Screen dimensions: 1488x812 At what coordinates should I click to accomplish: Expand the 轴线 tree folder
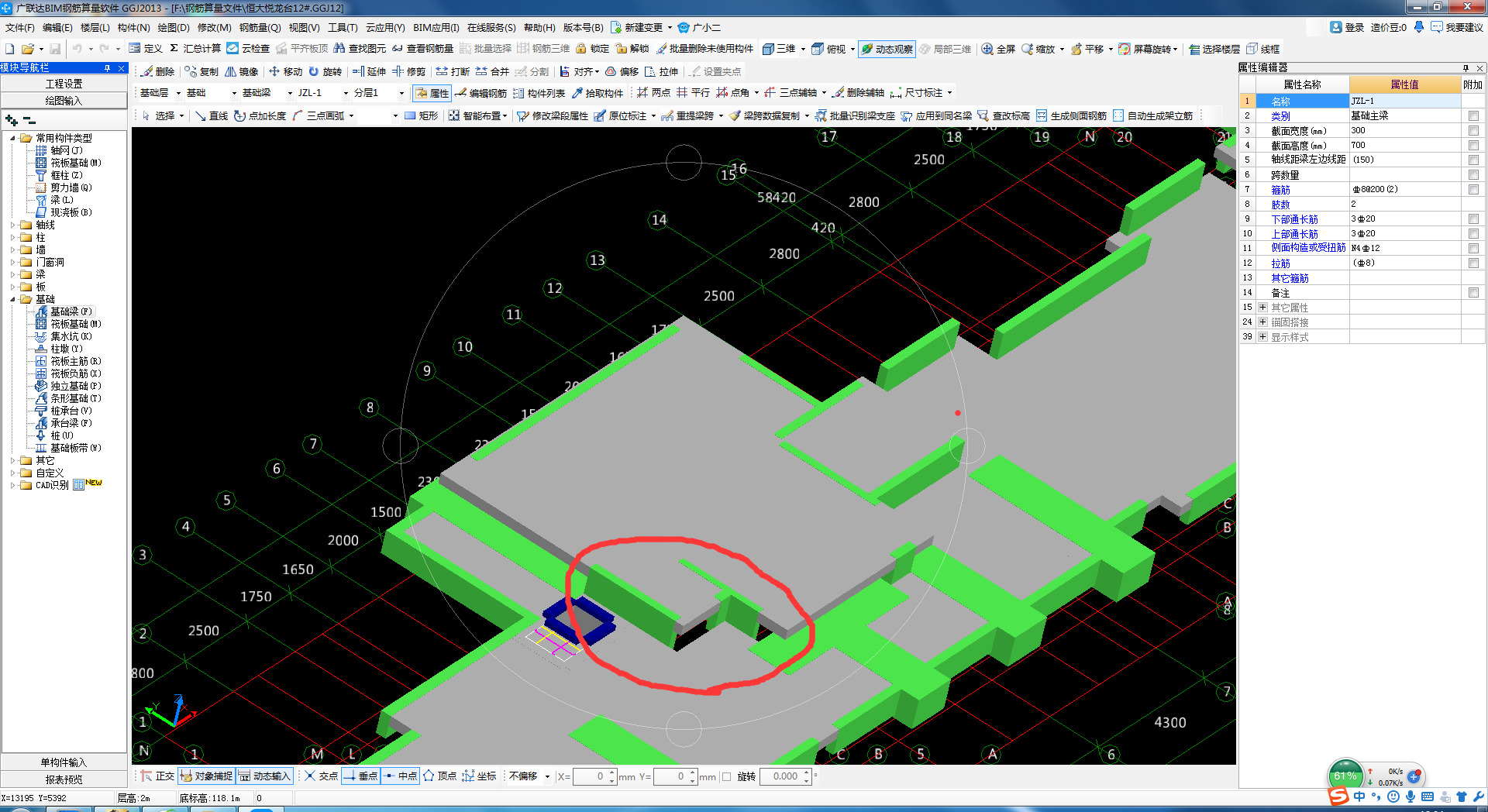12,225
